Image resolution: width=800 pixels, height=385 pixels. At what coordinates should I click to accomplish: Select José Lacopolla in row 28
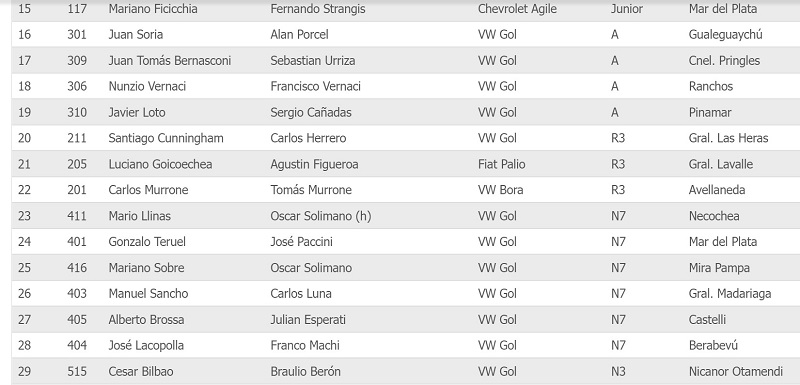[x=146, y=346]
